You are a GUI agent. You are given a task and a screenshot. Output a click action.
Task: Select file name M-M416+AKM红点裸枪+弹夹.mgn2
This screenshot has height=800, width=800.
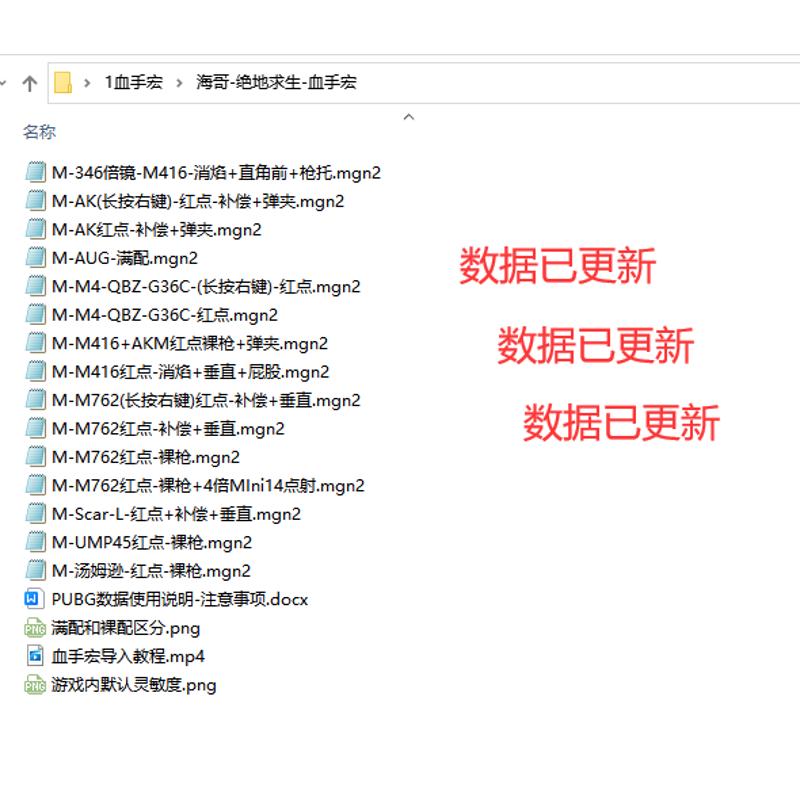coord(190,344)
